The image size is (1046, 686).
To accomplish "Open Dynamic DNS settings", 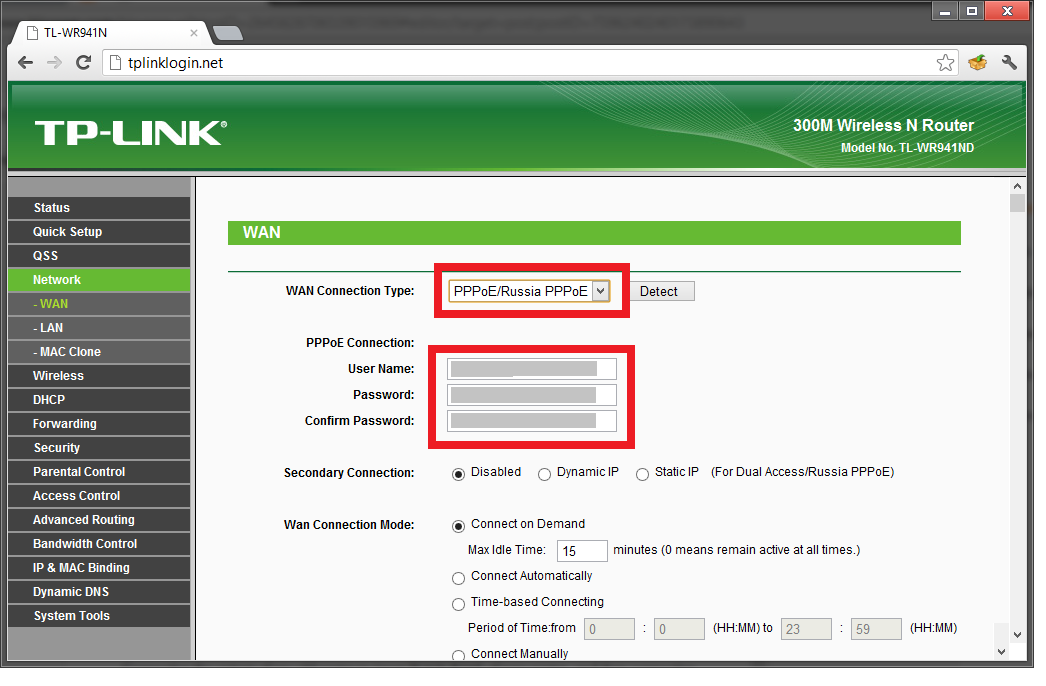I will [99, 592].
